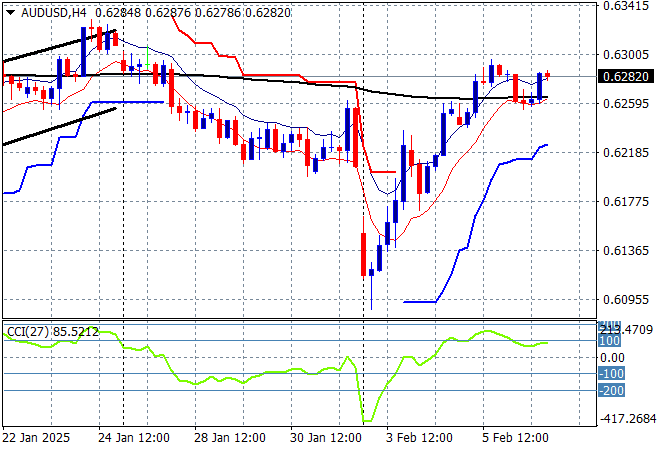Click the 0.60955 price axis label
Screen dimensions: 660x450
(626, 299)
